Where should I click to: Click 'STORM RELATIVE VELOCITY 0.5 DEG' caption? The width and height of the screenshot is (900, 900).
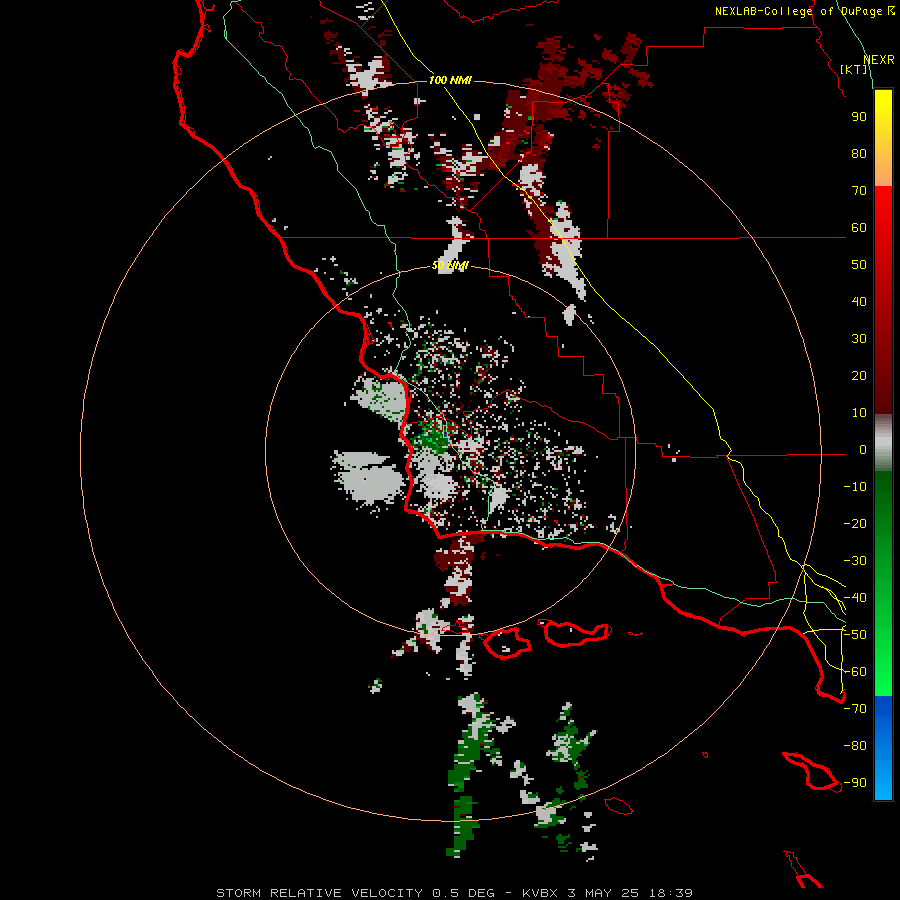(x=355, y=893)
